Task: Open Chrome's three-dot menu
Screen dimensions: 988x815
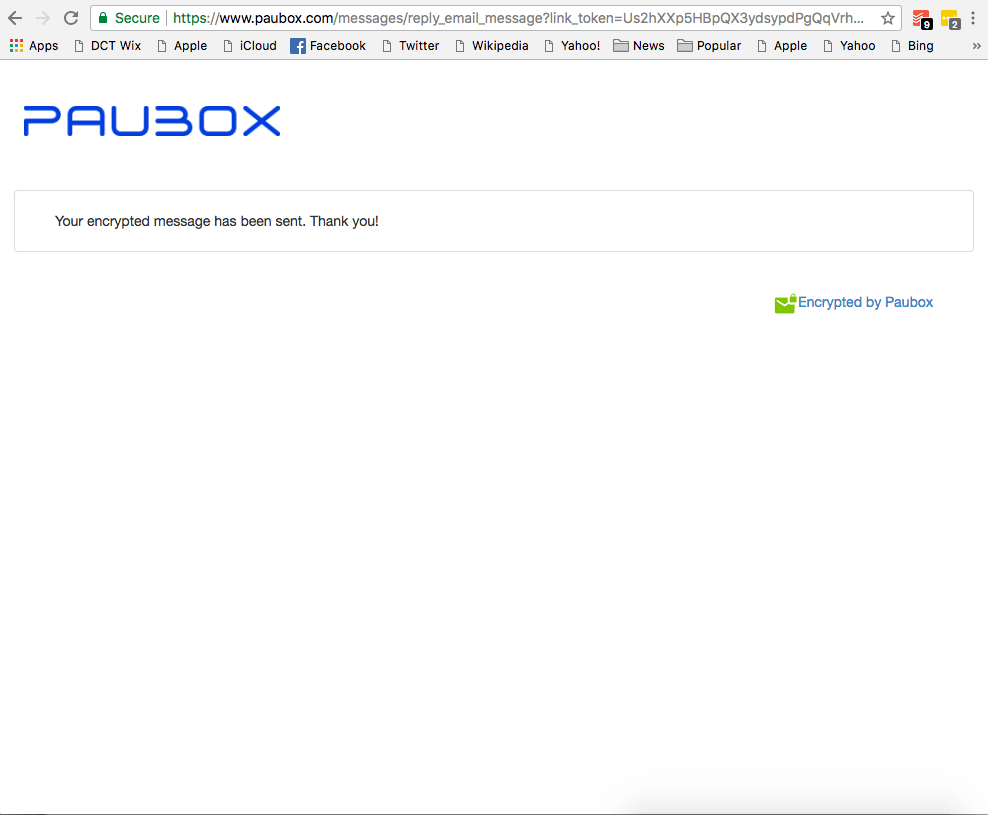Action: (973, 18)
